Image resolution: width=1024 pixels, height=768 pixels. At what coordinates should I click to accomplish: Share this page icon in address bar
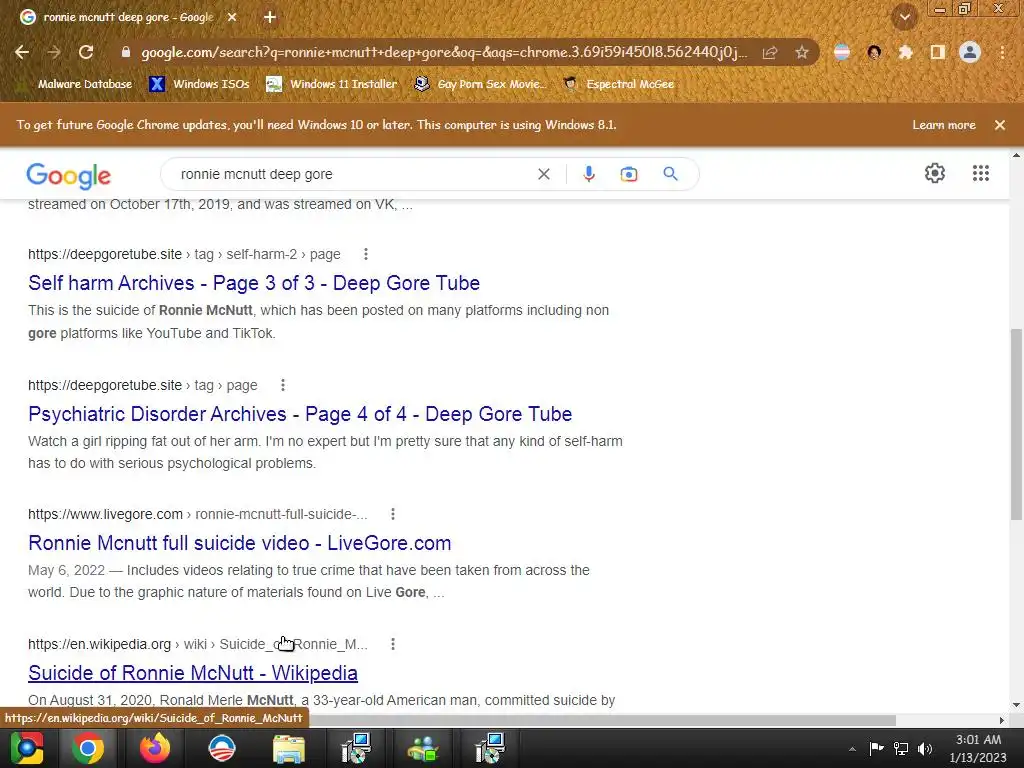(x=770, y=52)
